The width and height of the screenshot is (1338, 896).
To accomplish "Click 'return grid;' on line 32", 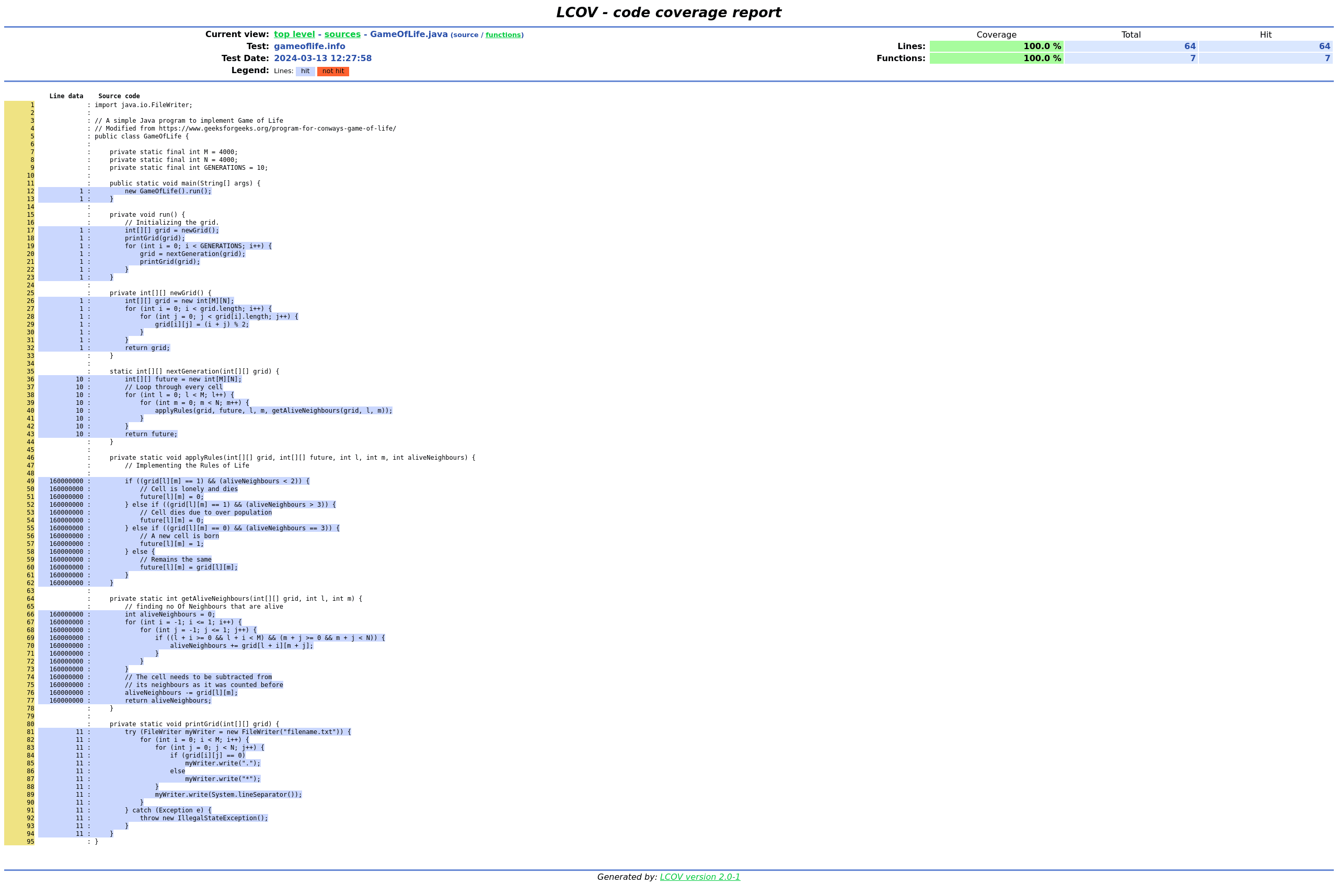I will point(147,348).
